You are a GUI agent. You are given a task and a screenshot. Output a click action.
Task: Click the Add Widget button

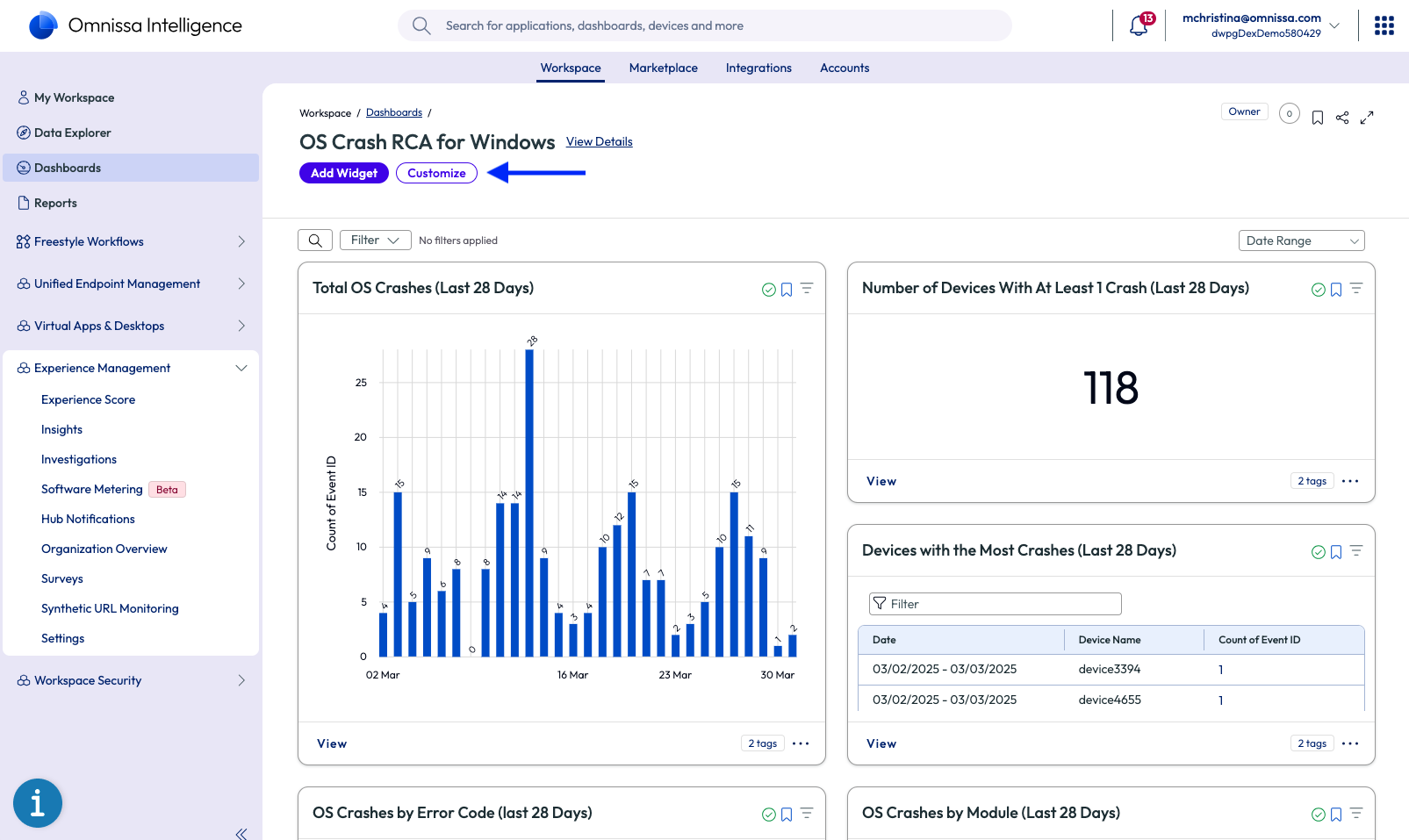click(343, 173)
